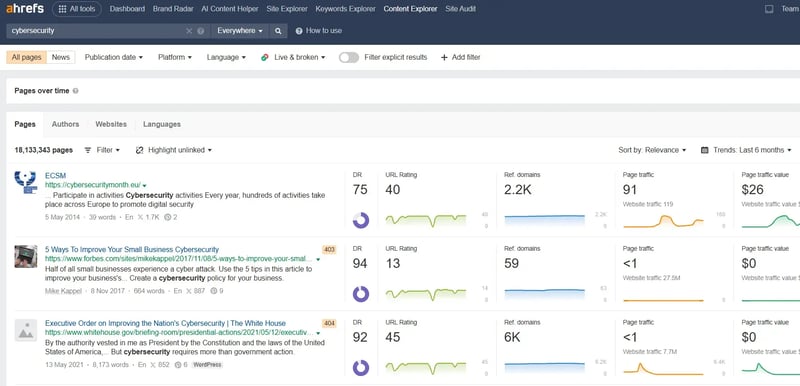Switch to Keywords Explorer
This screenshot has width=800, height=386.
[x=345, y=9]
